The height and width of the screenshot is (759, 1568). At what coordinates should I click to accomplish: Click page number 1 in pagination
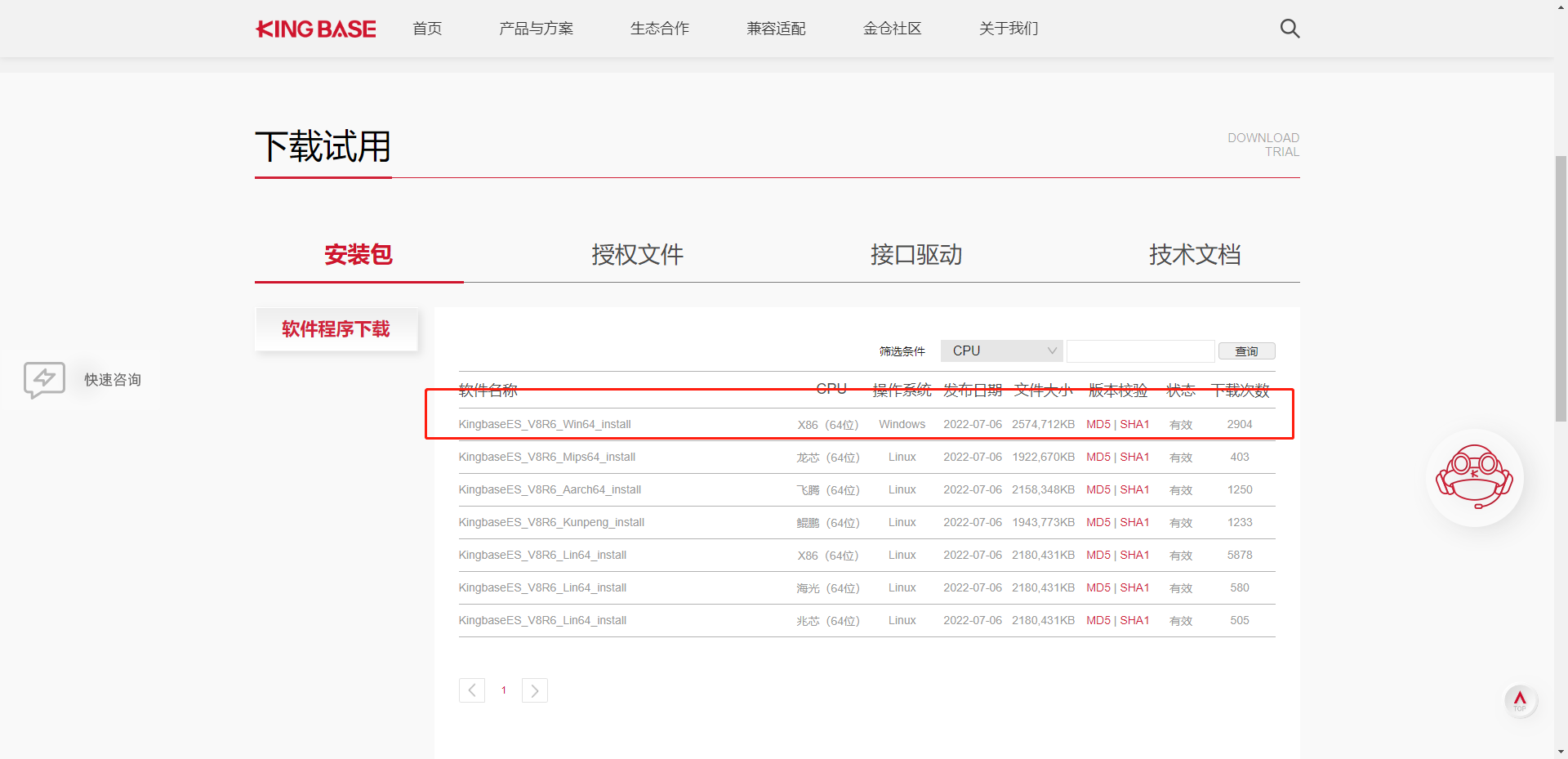coord(504,690)
